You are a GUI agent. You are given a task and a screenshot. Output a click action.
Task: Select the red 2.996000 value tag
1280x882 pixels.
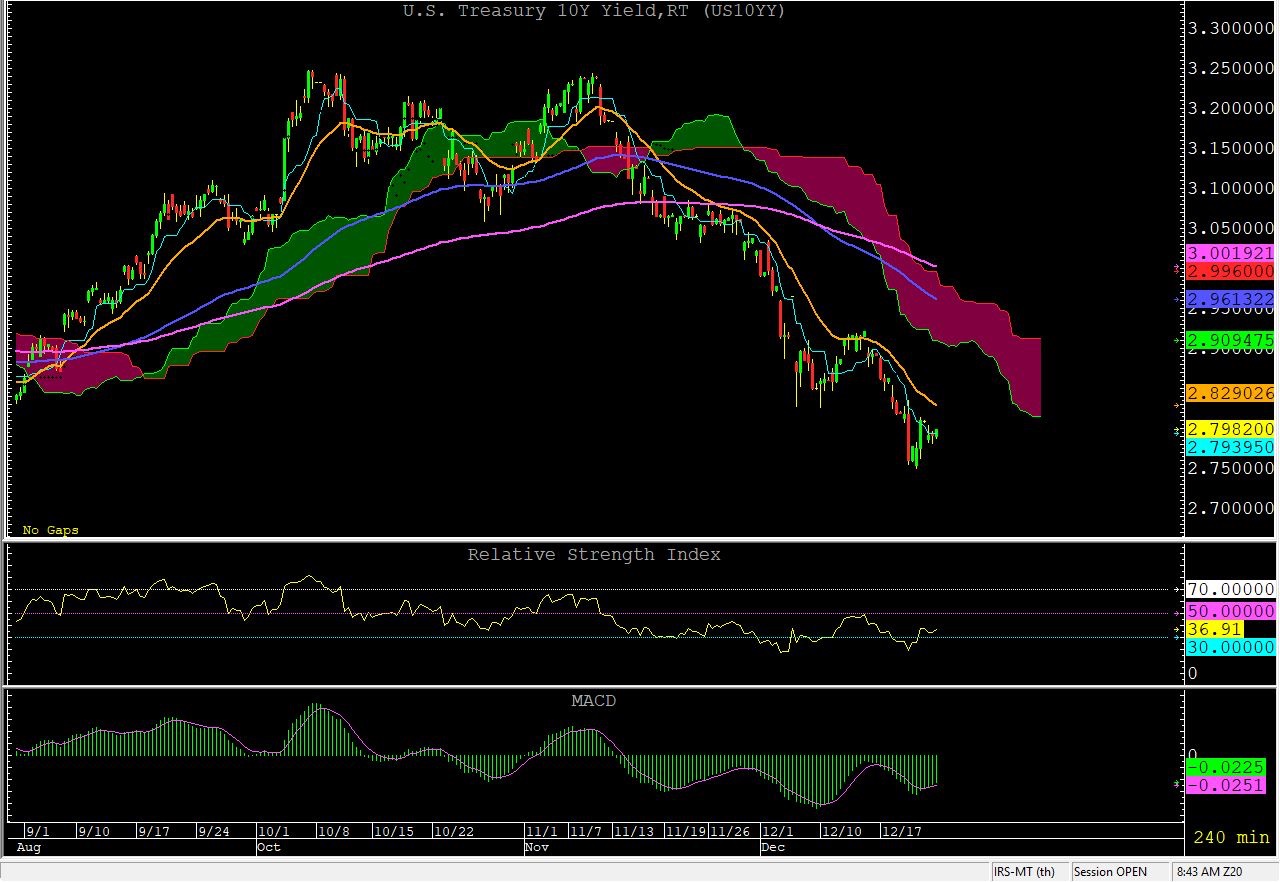pos(1230,272)
